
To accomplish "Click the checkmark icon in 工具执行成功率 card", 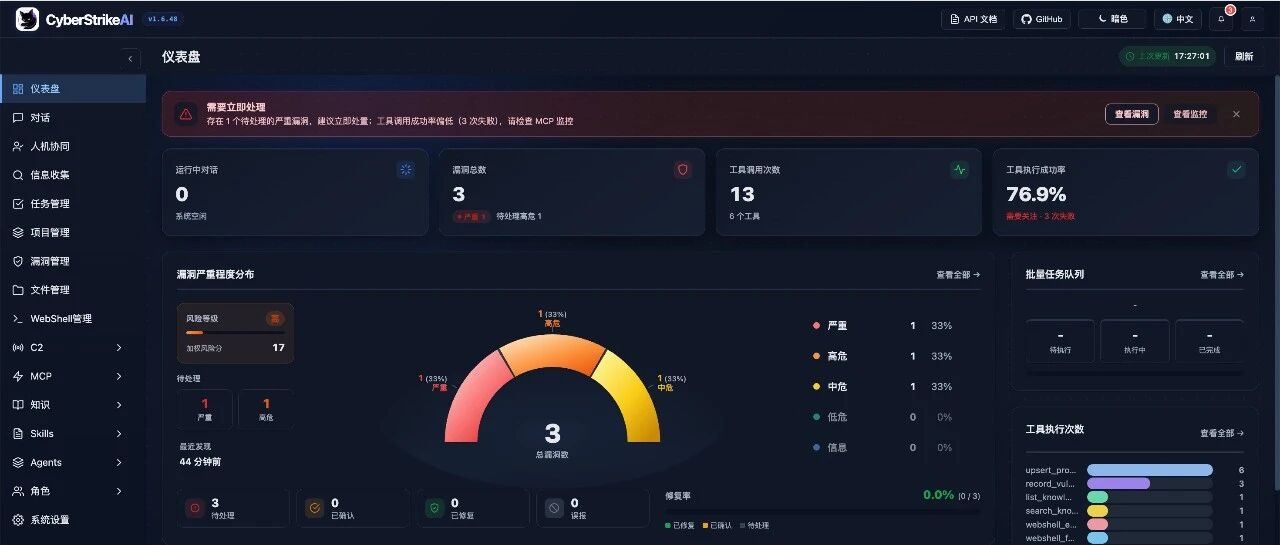I will pyautogui.click(x=1237, y=170).
